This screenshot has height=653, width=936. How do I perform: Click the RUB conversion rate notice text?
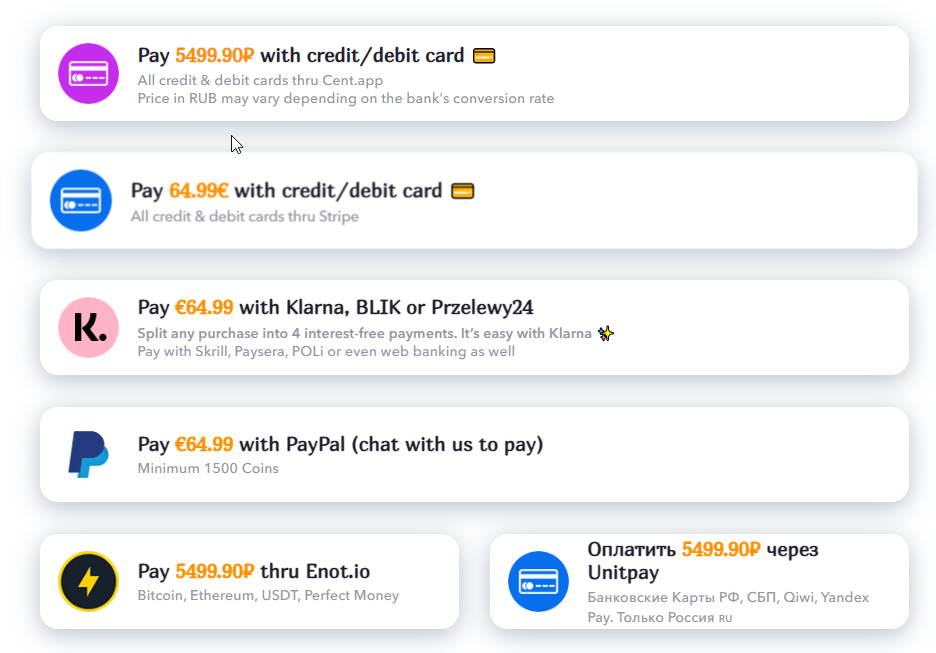pos(345,98)
